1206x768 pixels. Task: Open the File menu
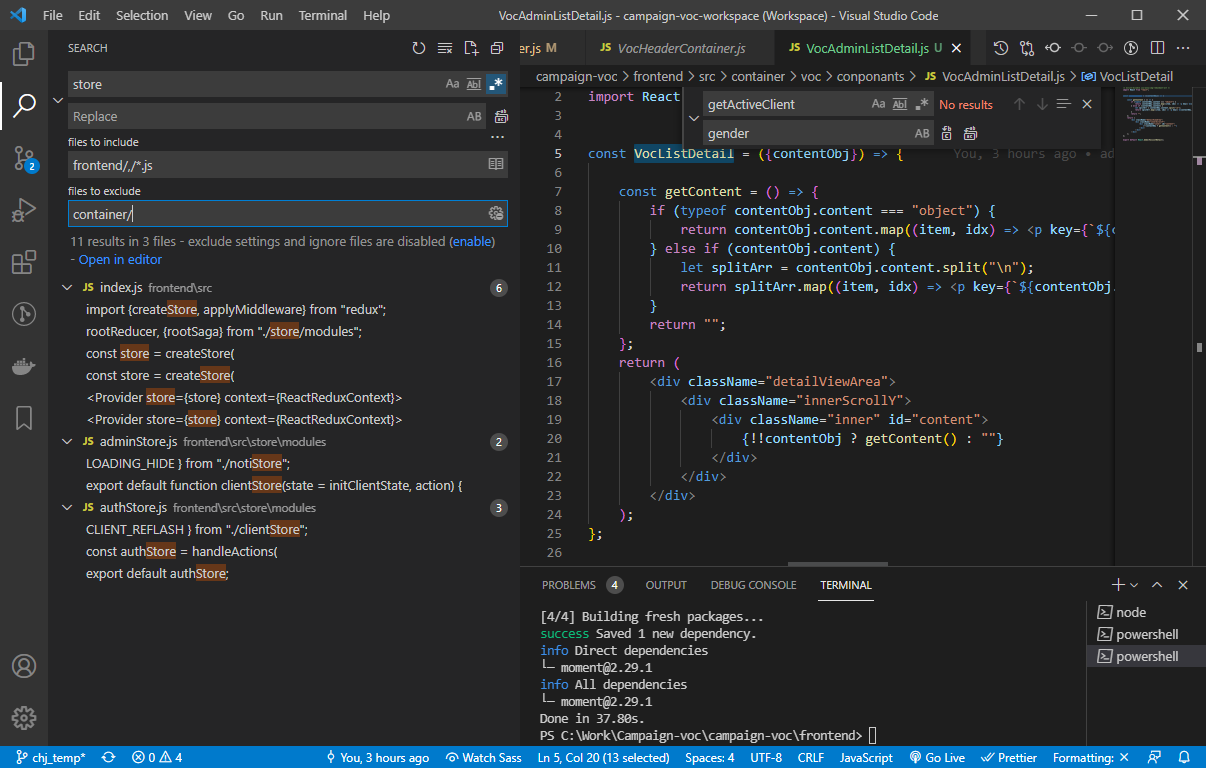[x=53, y=16]
